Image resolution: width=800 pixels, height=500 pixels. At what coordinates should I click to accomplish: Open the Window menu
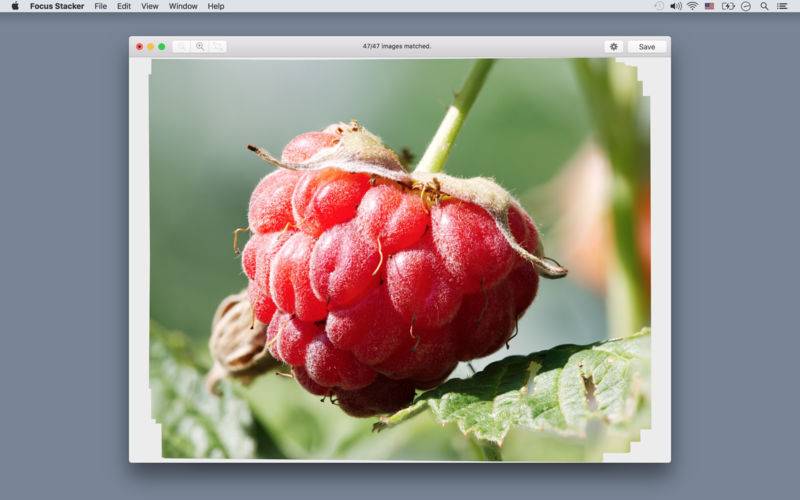(x=183, y=6)
